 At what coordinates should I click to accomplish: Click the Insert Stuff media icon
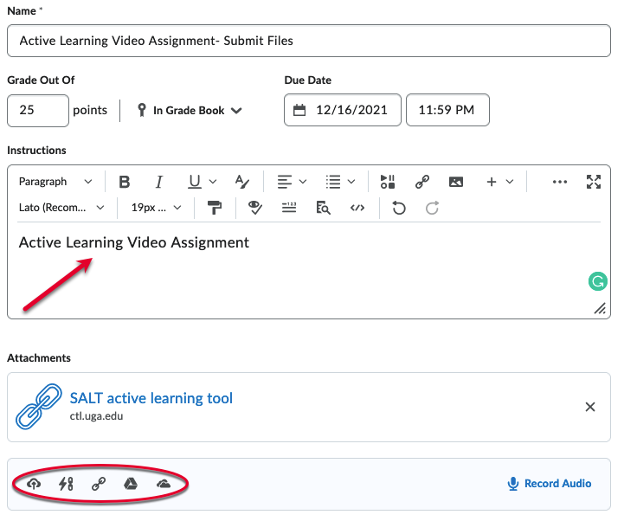pyautogui.click(x=388, y=182)
